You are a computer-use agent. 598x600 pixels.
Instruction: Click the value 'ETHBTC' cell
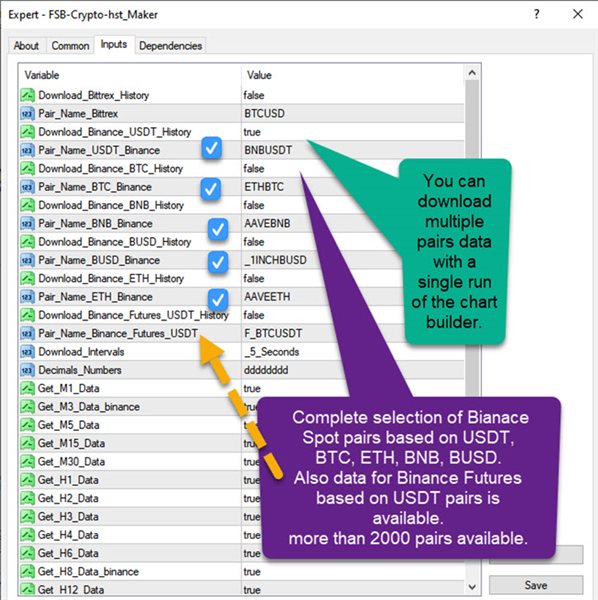(x=264, y=187)
